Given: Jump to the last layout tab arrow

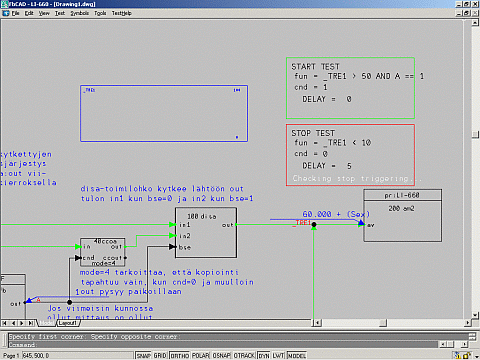Looking at the screenshot, I should point(31,323).
